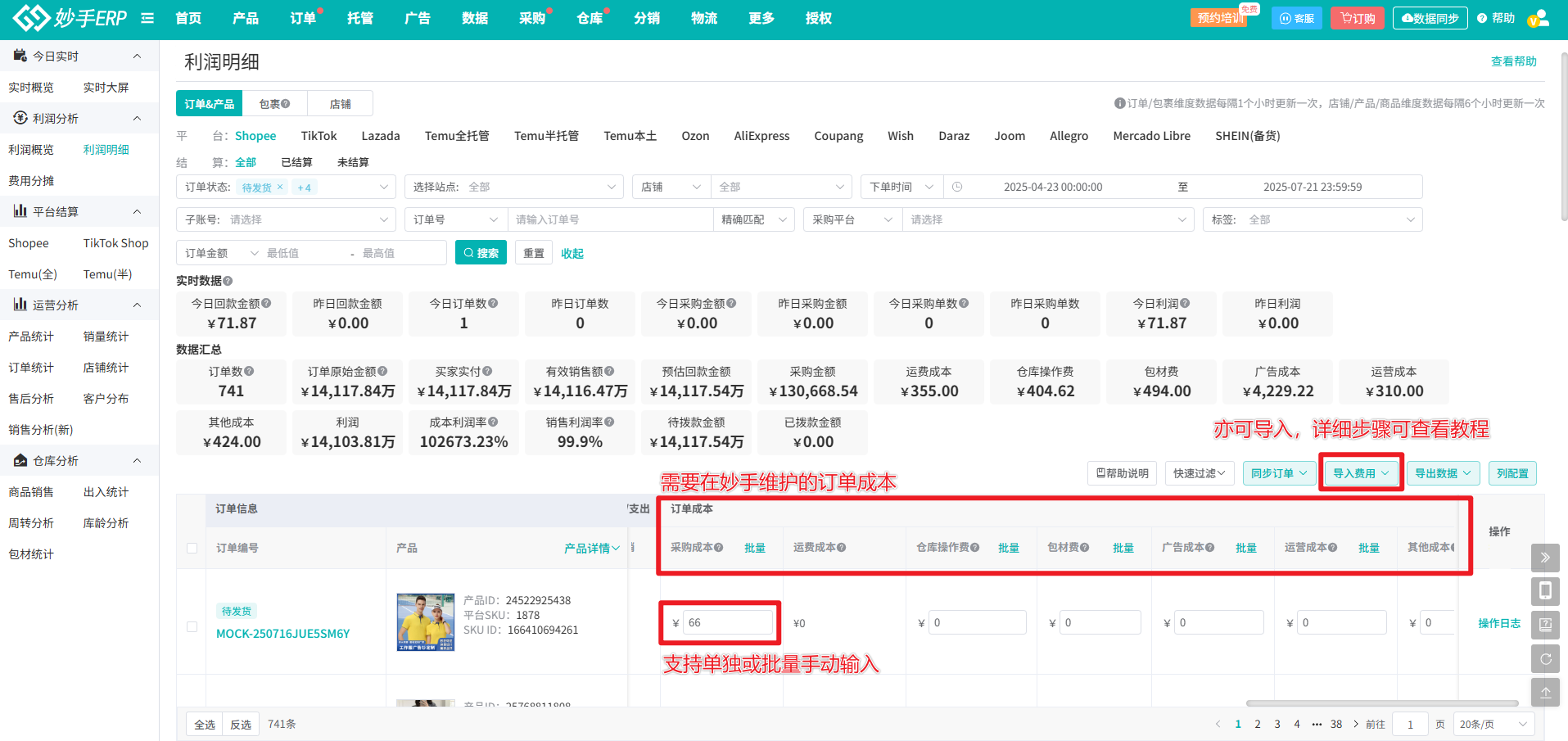Viewport: 1568px width, 741px height.
Task: Click the 重置 button
Action: pyautogui.click(x=534, y=253)
